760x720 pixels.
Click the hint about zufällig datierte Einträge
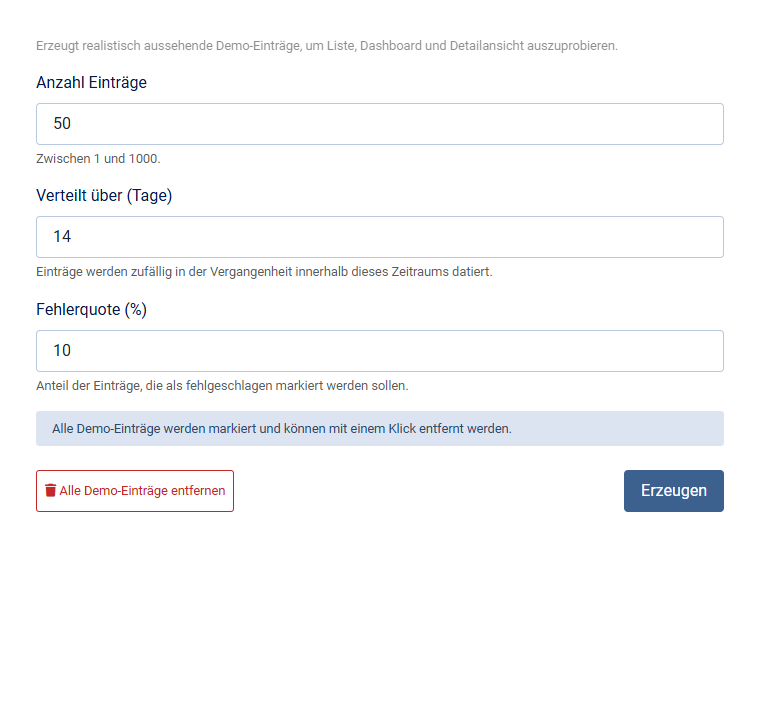tap(264, 272)
